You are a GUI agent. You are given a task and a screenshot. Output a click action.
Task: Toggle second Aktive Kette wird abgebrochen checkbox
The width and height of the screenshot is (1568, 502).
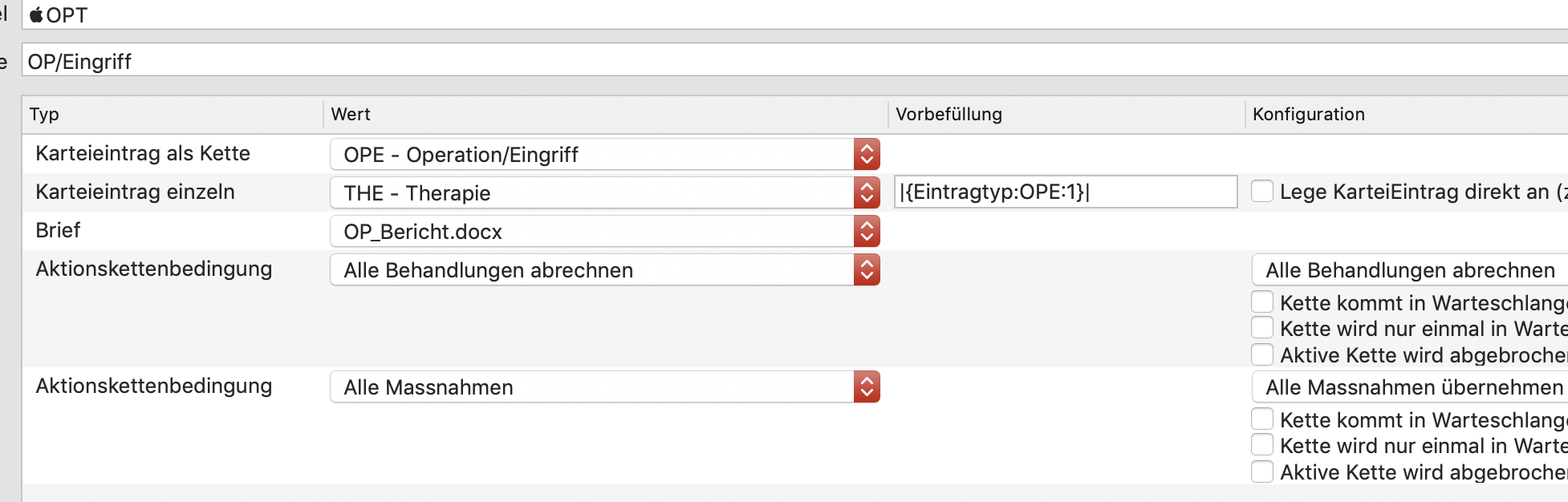[x=1262, y=472]
